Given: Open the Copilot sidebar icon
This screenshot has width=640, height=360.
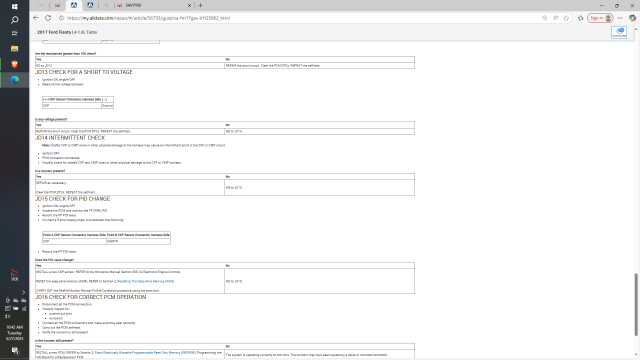Looking at the screenshot, I should pos(632,18).
